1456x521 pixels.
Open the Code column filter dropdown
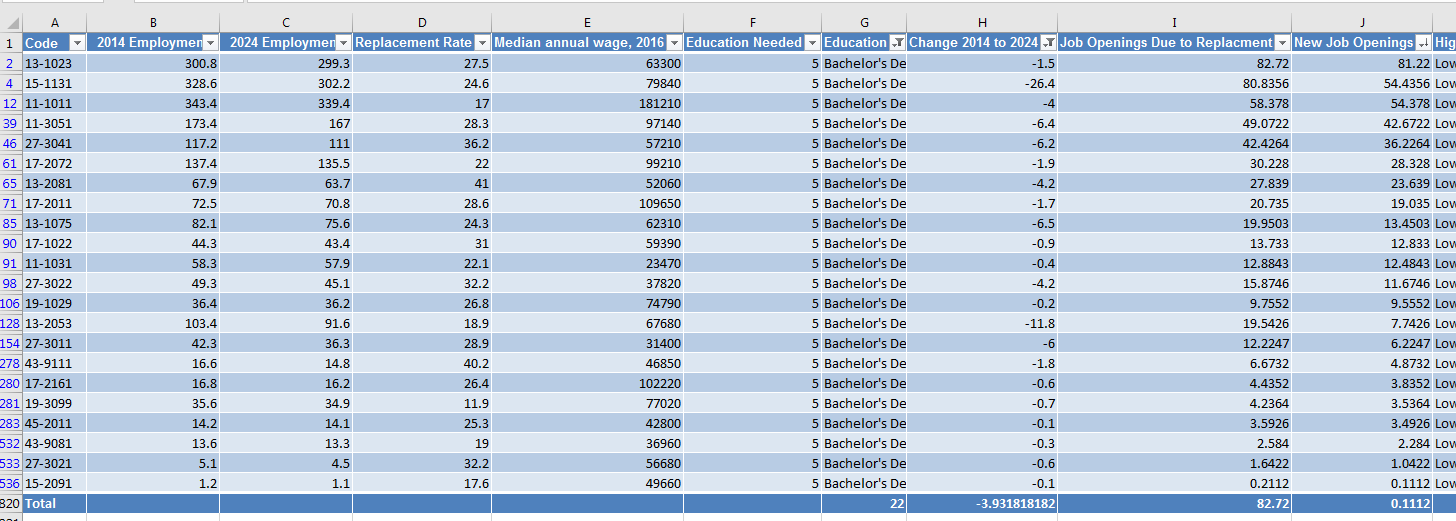(x=77, y=43)
